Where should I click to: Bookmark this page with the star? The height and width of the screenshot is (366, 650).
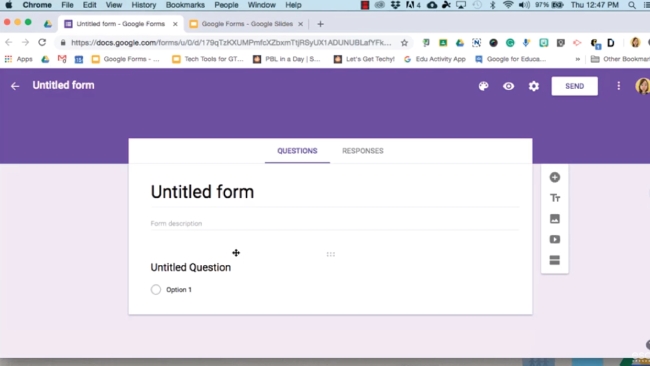404,43
